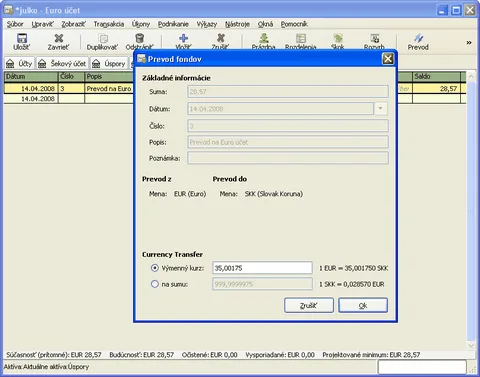The height and width of the screenshot is (377, 480).
Task: Click the 'Budúcnosť: EUR 28,57' status text
Action: (x=142, y=355)
